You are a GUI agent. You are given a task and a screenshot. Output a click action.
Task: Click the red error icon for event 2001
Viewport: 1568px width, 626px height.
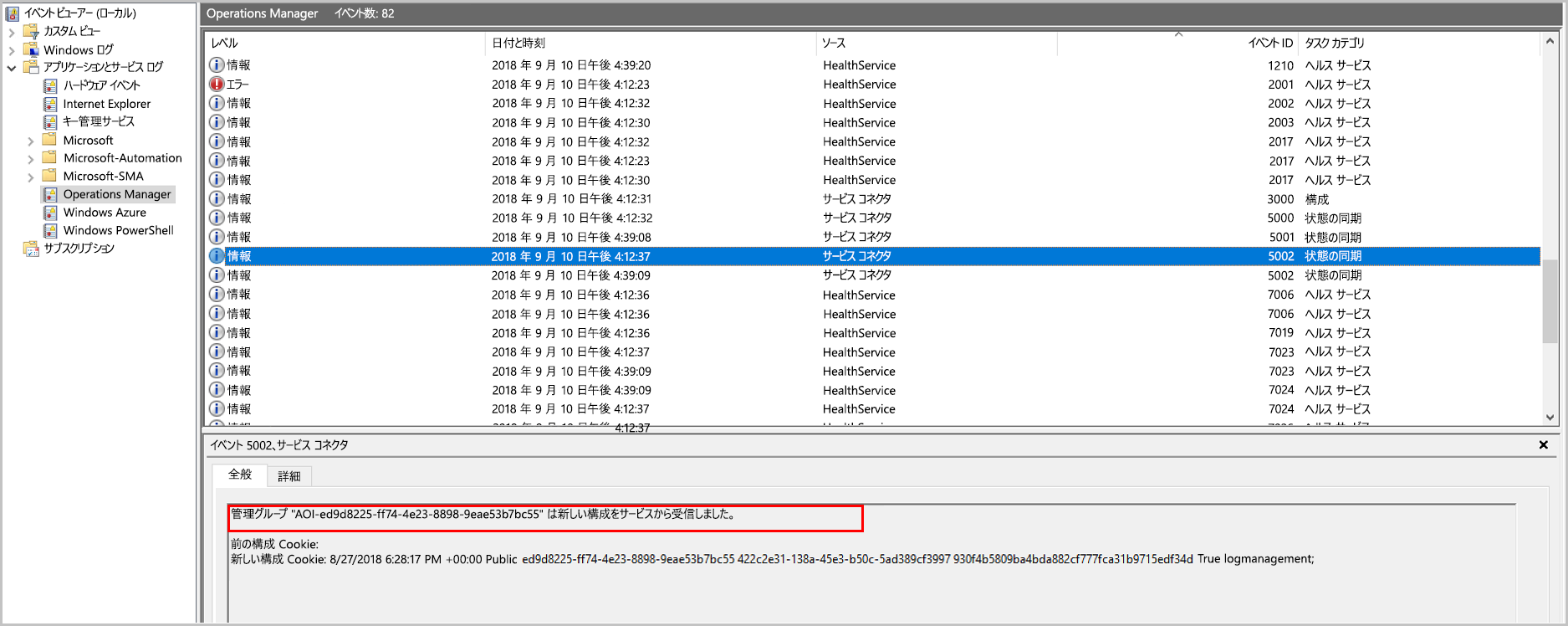(x=217, y=84)
